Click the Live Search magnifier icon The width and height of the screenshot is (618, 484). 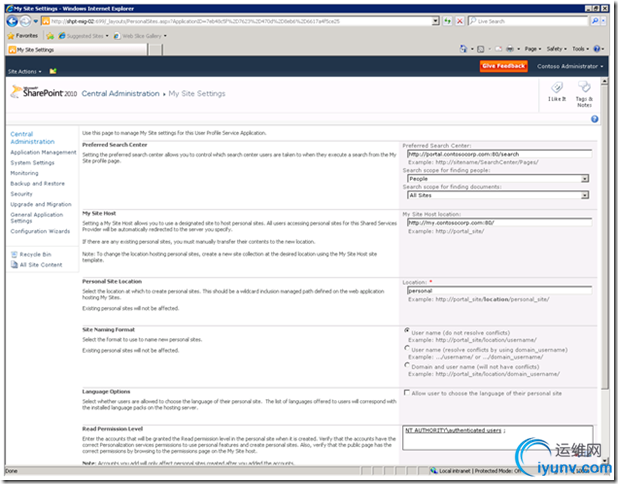pyautogui.click(x=595, y=21)
